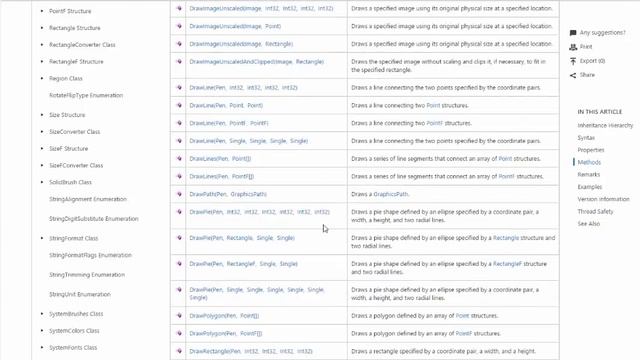The image size is (640, 360).
Task: Open RectangleF Structure in navigation tree
Action: (x=76, y=62)
